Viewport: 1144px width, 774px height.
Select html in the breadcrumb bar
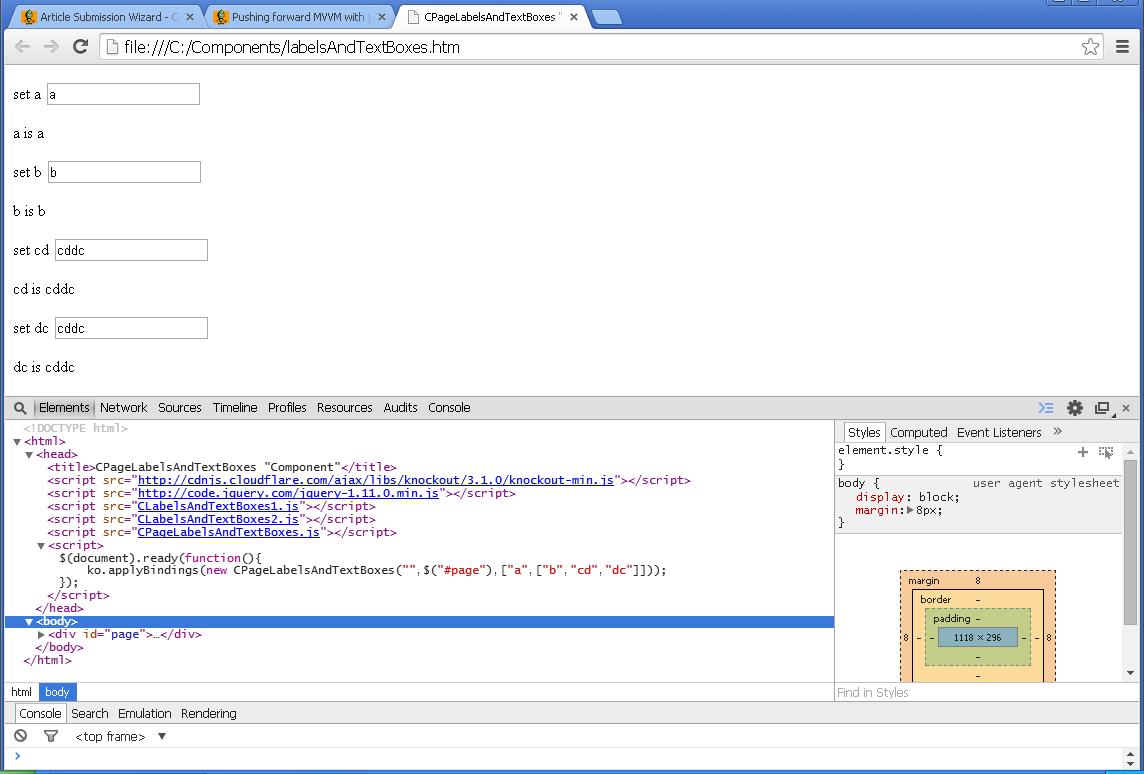point(22,692)
